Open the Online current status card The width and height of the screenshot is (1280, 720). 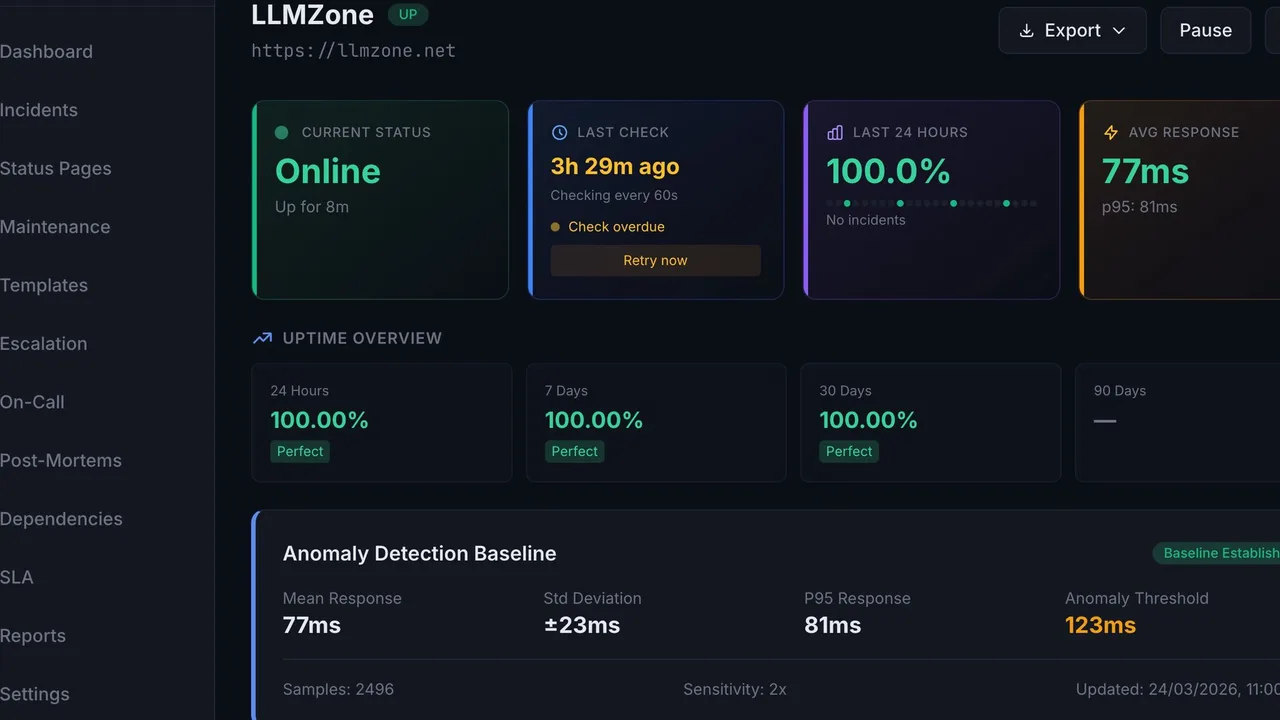pos(380,199)
